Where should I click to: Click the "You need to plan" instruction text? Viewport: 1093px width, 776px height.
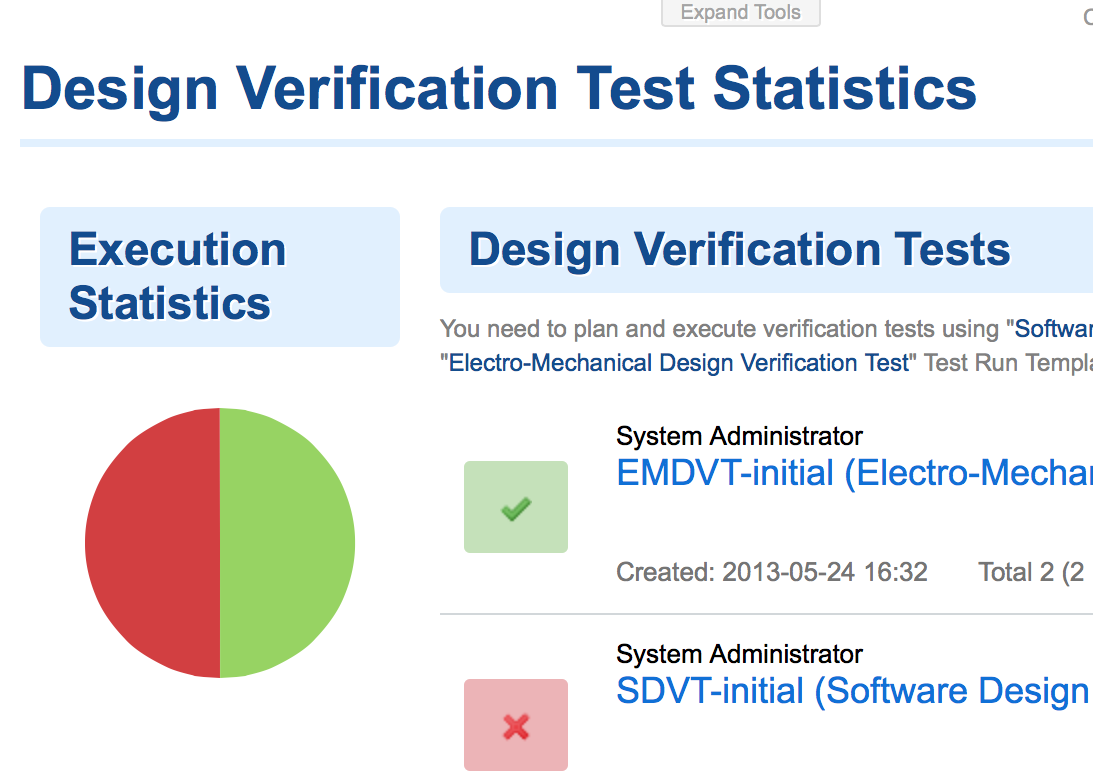coord(720,329)
